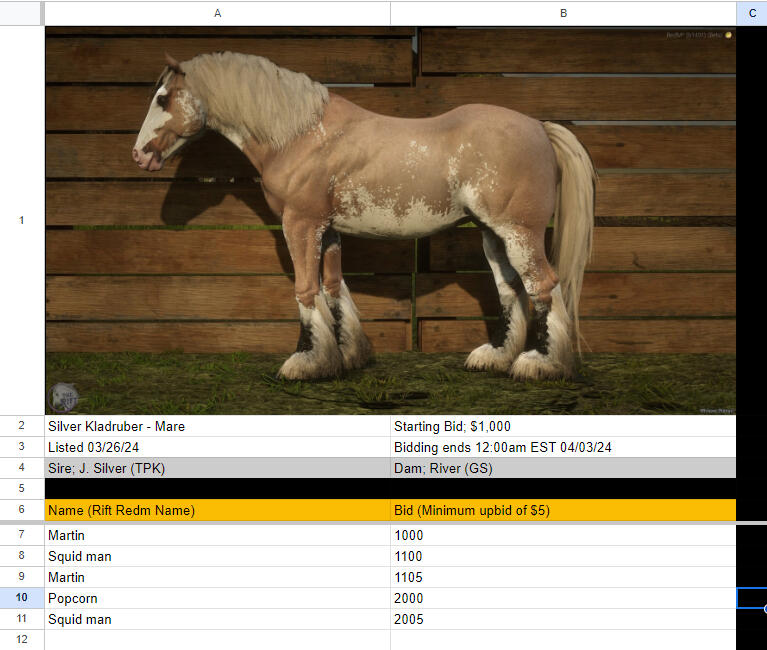Screen dimensions: 767x650
Task: Select the "Dam; River (GS)" cell
Action: pos(563,468)
